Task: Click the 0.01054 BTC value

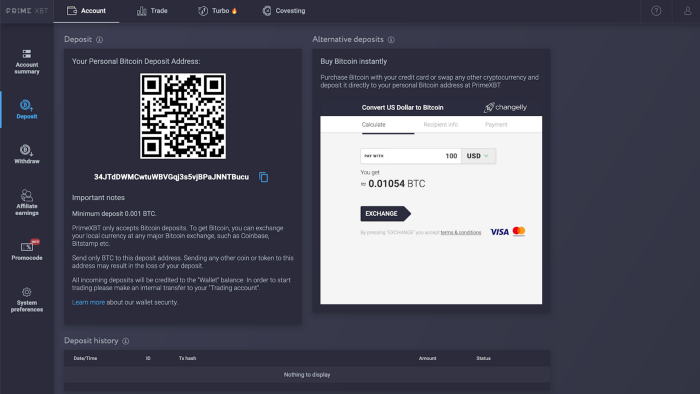Action: [x=396, y=184]
